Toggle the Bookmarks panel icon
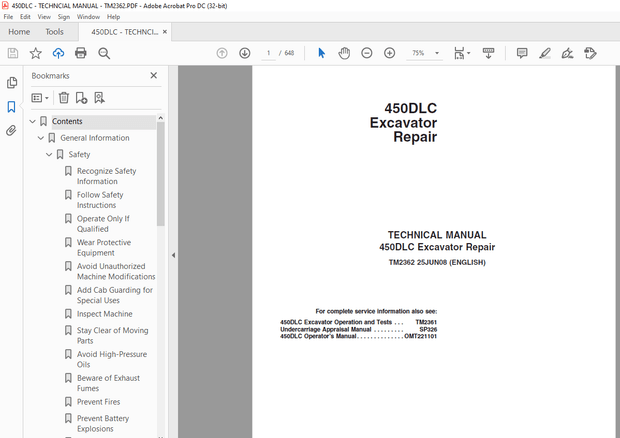620x438 pixels. click(11, 106)
